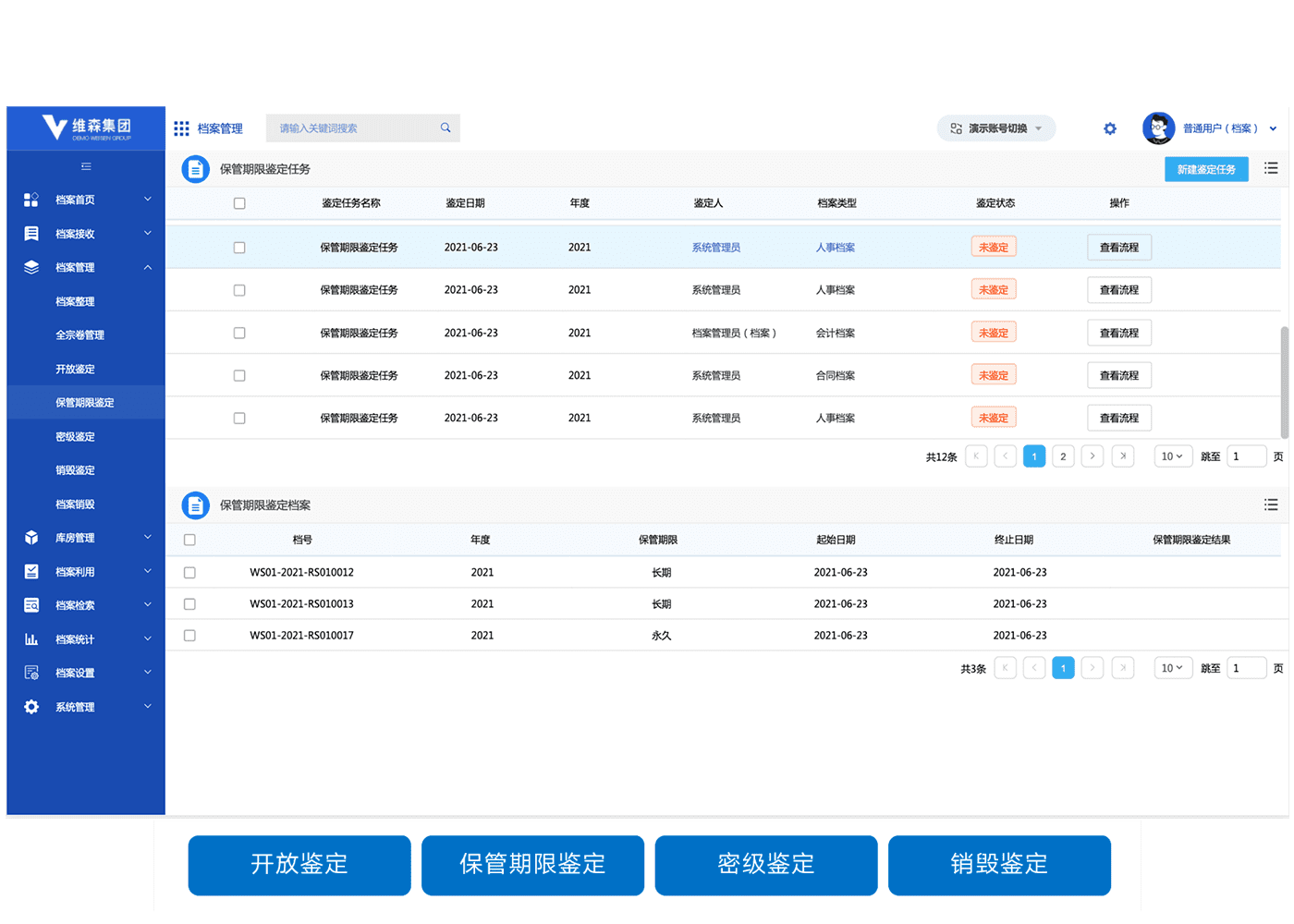Image resolution: width=1294 pixels, height=924 pixels.
Task: Open the 普通用户 (档案) user menu arrow
Action: tap(1273, 128)
